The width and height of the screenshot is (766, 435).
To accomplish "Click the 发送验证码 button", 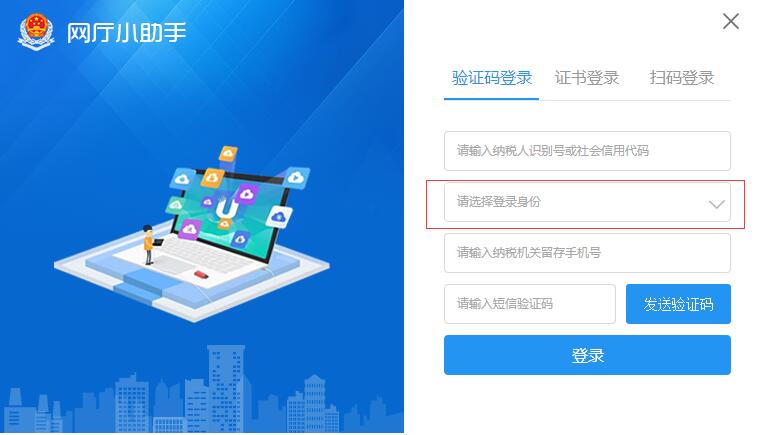I will (678, 304).
